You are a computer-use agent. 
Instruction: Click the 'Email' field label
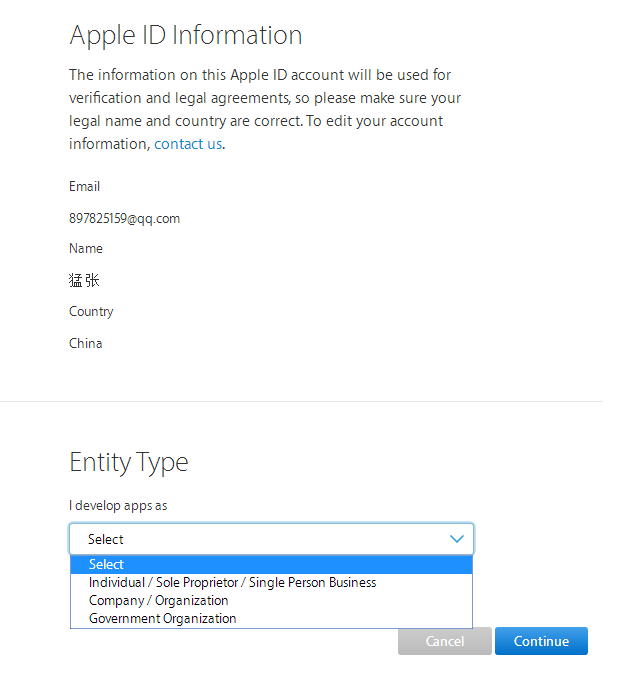(x=85, y=186)
